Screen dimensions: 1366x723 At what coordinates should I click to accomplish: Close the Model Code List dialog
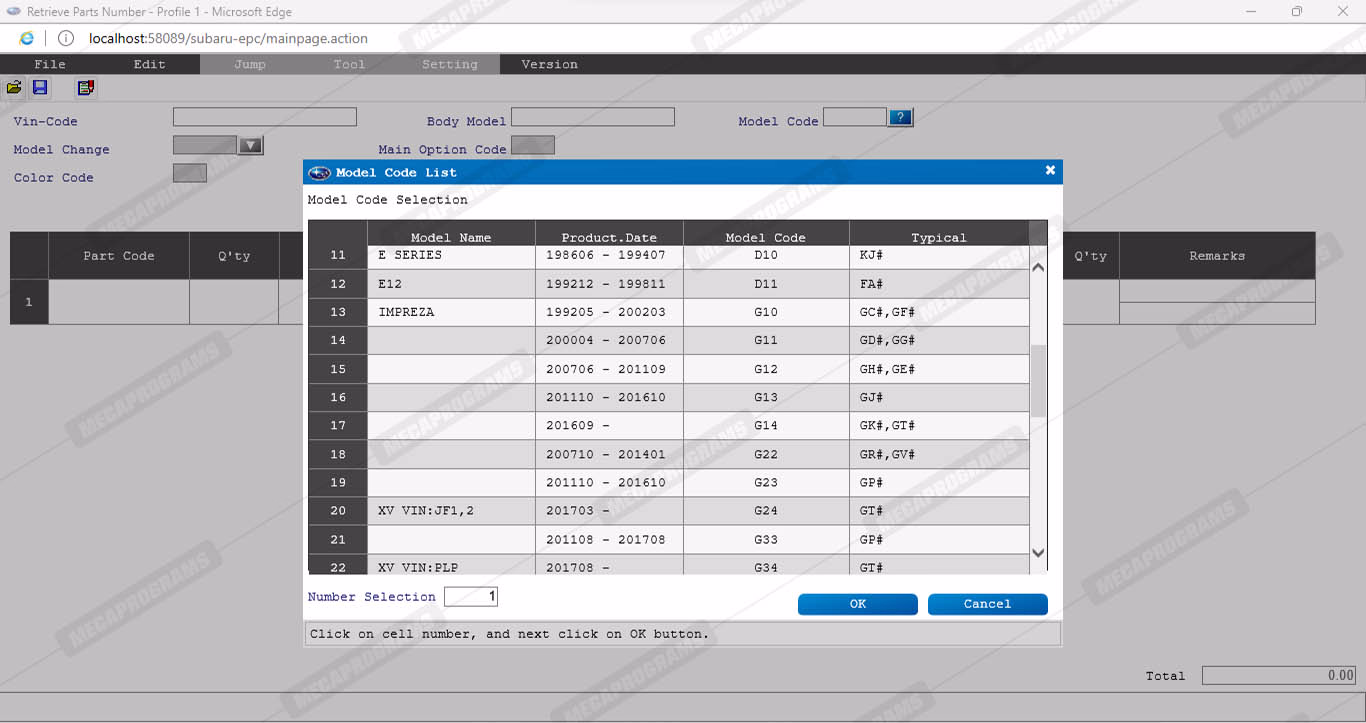(x=1050, y=171)
